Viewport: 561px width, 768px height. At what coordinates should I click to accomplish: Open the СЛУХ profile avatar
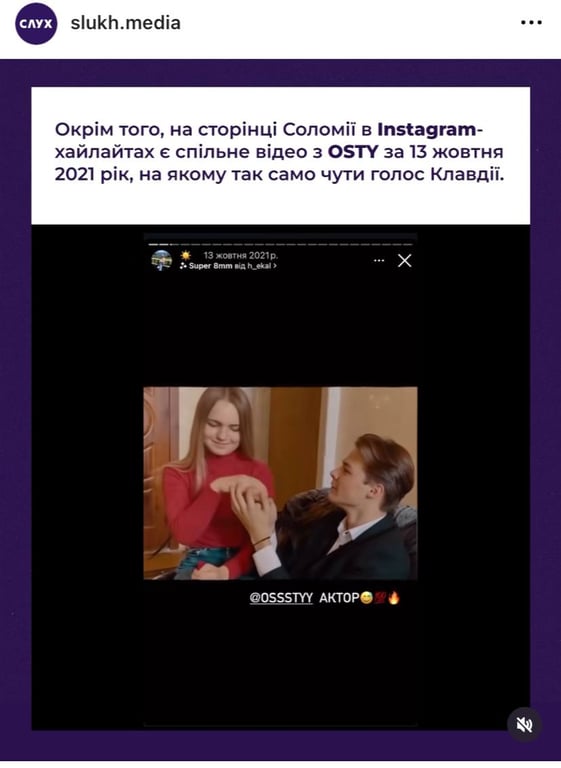click(36, 24)
